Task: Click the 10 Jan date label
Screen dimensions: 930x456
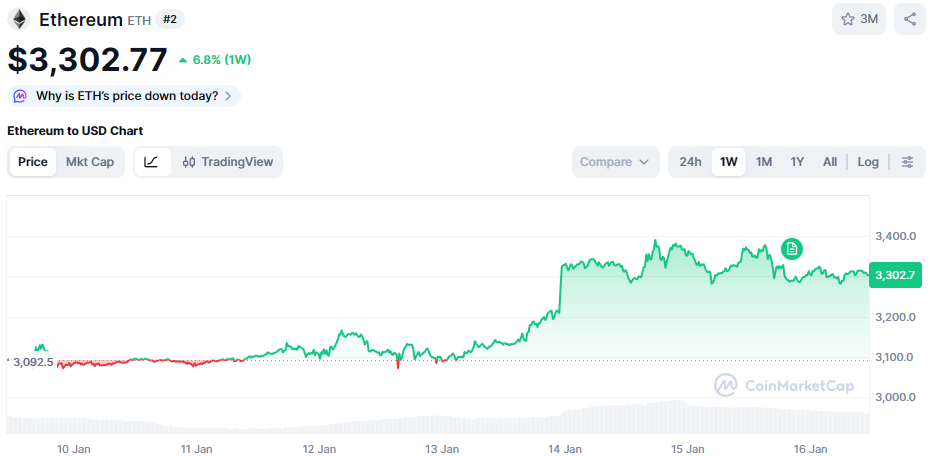Action: point(74,449)
